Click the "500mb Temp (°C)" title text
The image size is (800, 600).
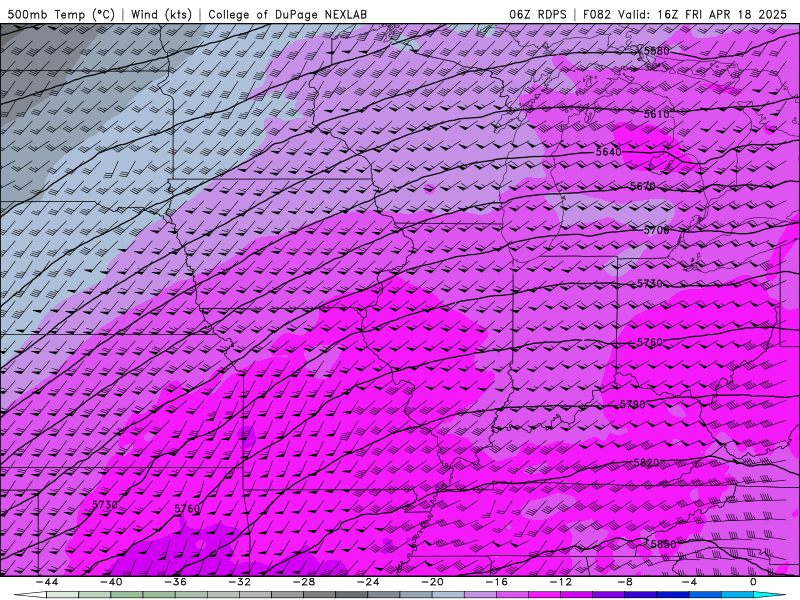tap(61, 14)
